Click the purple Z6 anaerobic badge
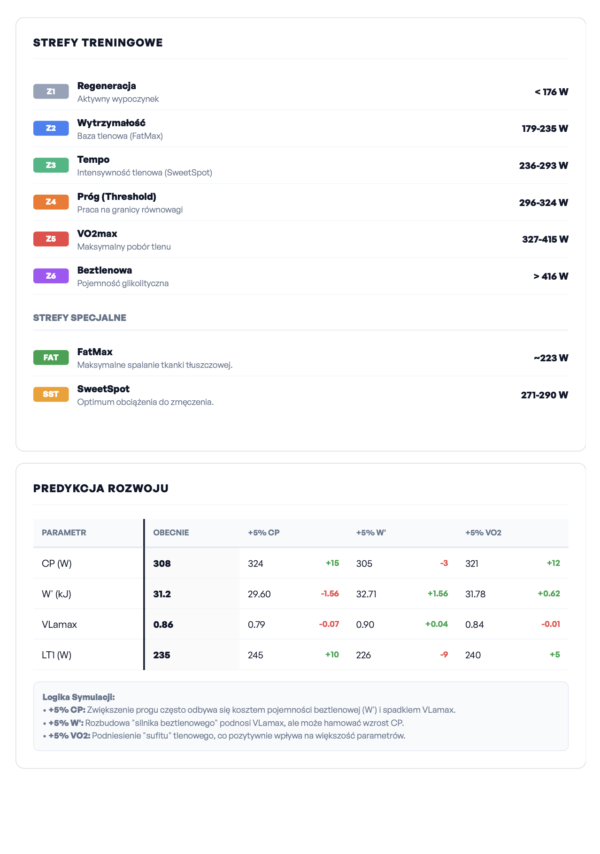Viewport: 600px width, 854px height. pos(50,276)
